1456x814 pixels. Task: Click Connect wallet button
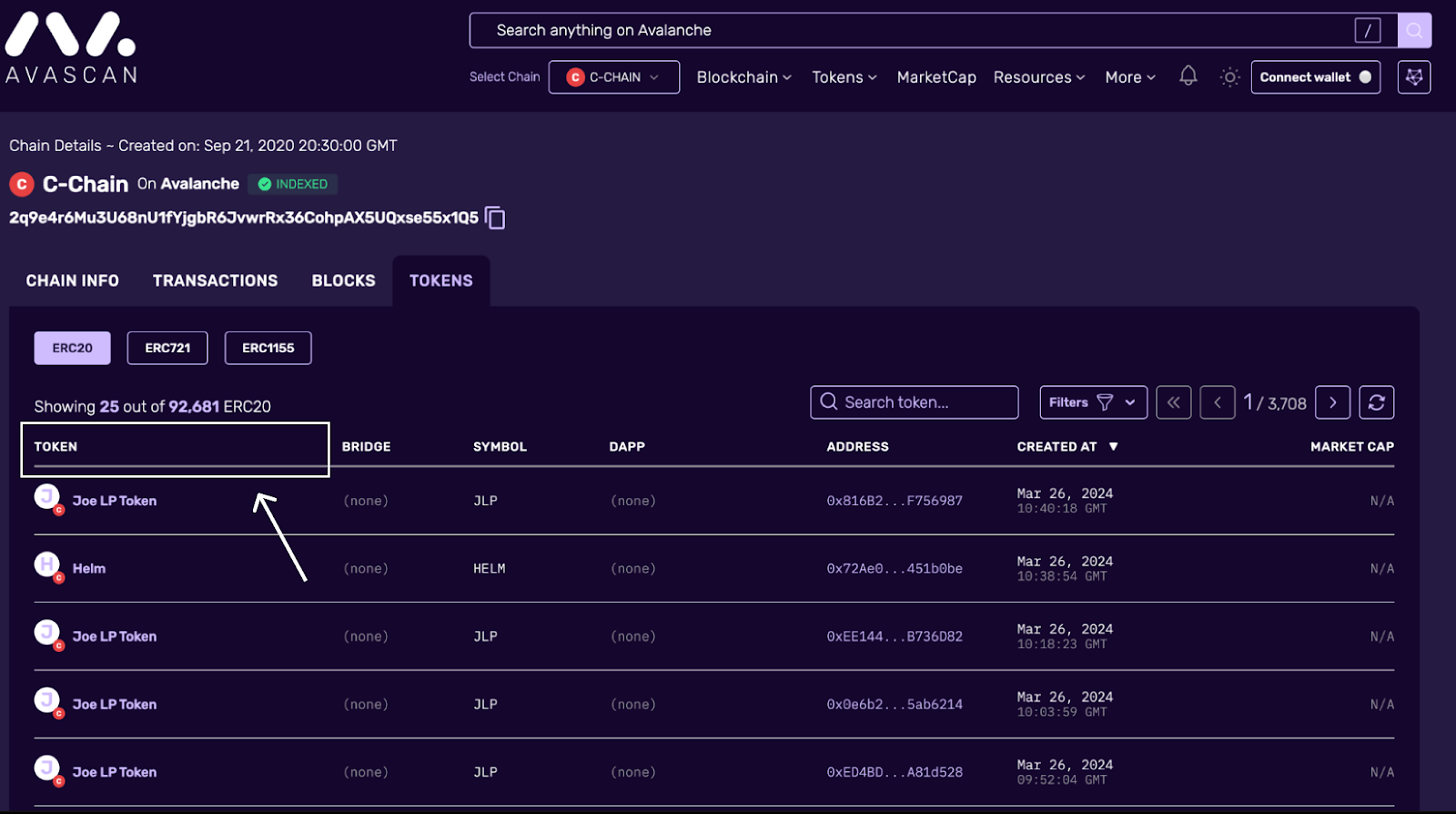coord(1316,77)
